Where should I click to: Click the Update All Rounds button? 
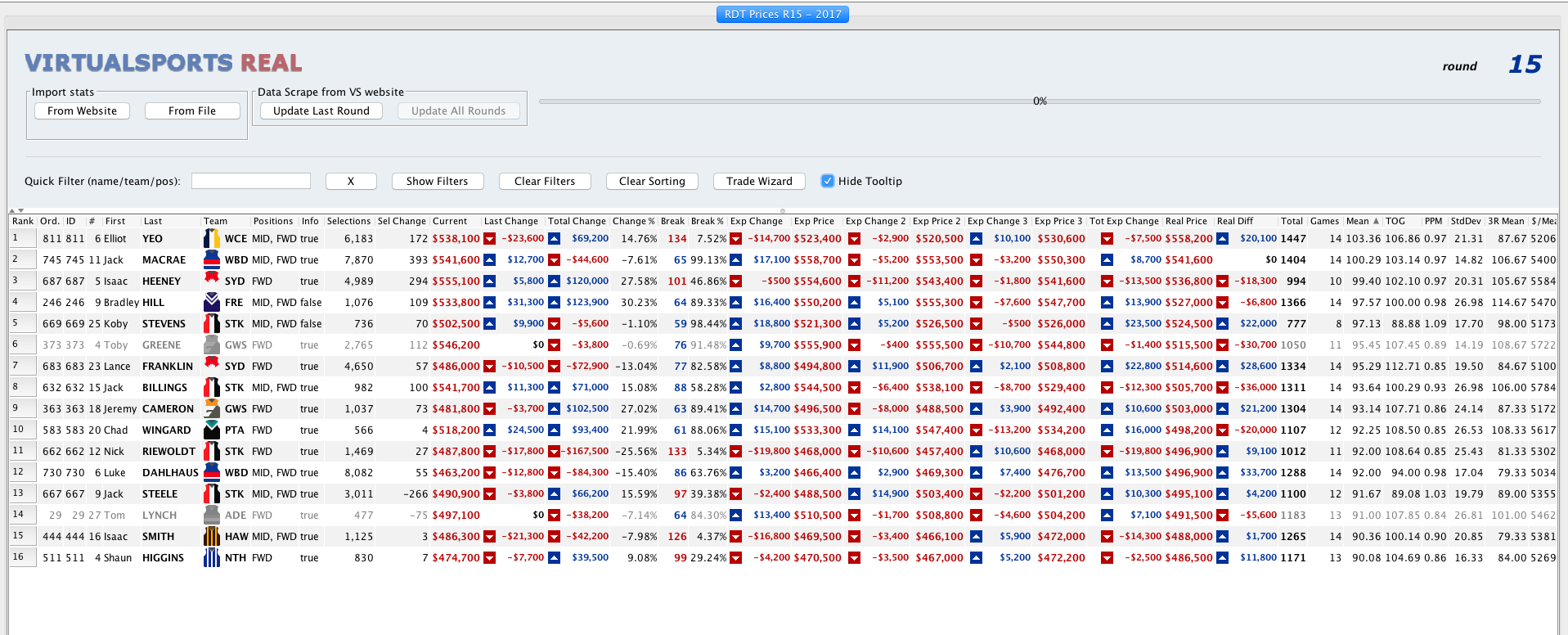point(458,111)
